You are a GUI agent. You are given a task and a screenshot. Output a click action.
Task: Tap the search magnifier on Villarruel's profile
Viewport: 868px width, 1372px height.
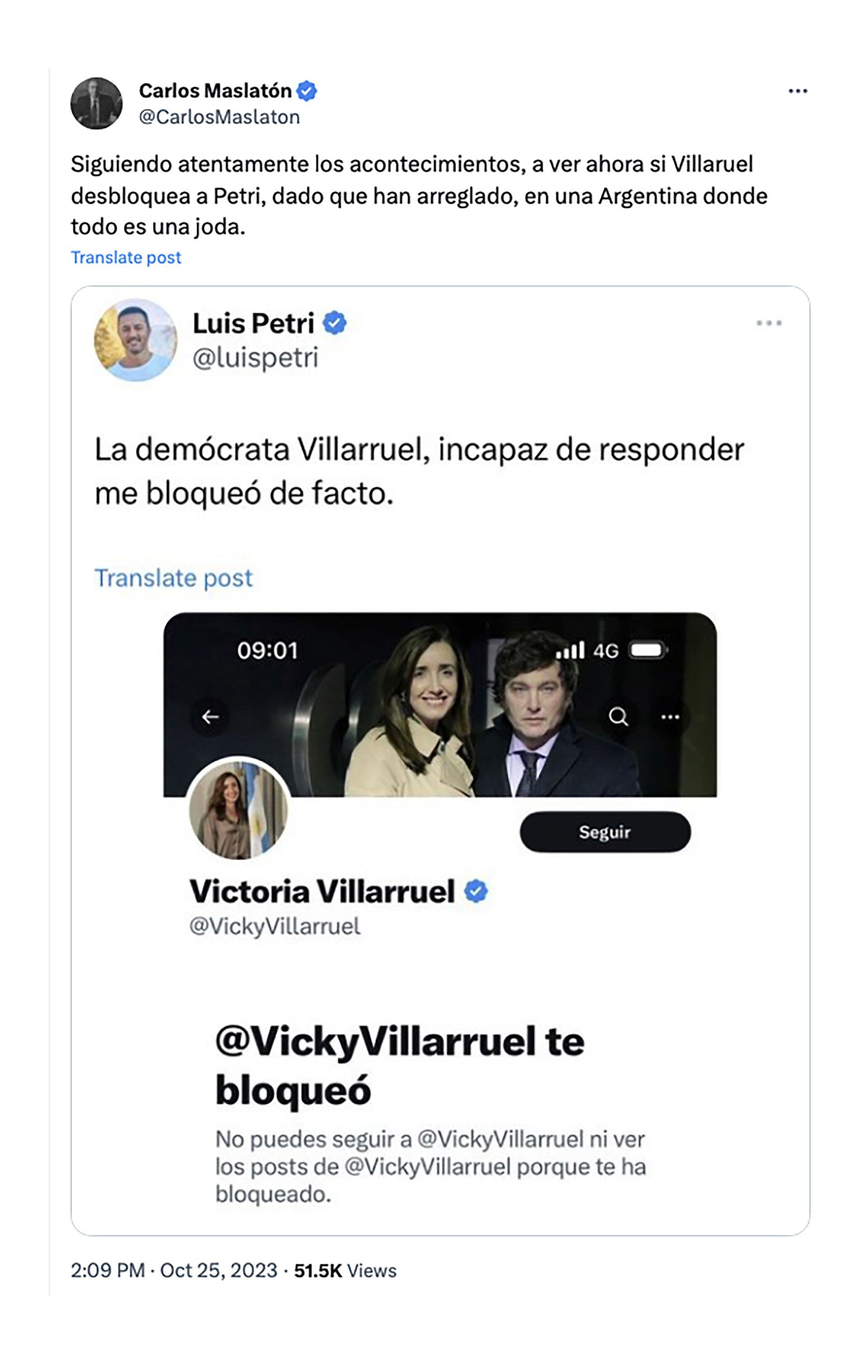(618, 716)
